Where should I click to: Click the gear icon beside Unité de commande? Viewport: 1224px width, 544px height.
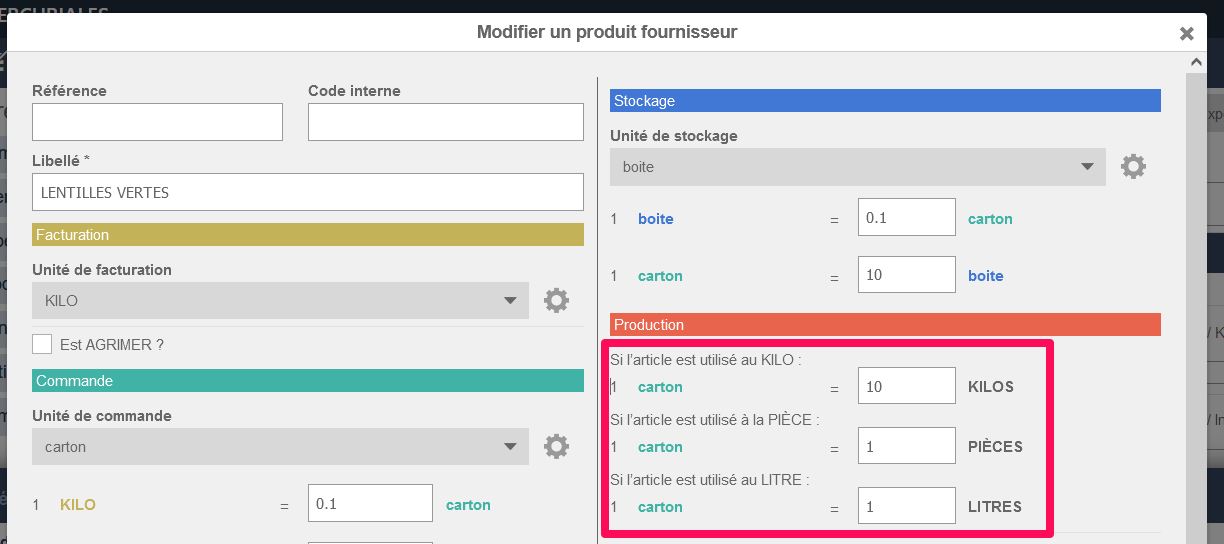coord(556,446)
